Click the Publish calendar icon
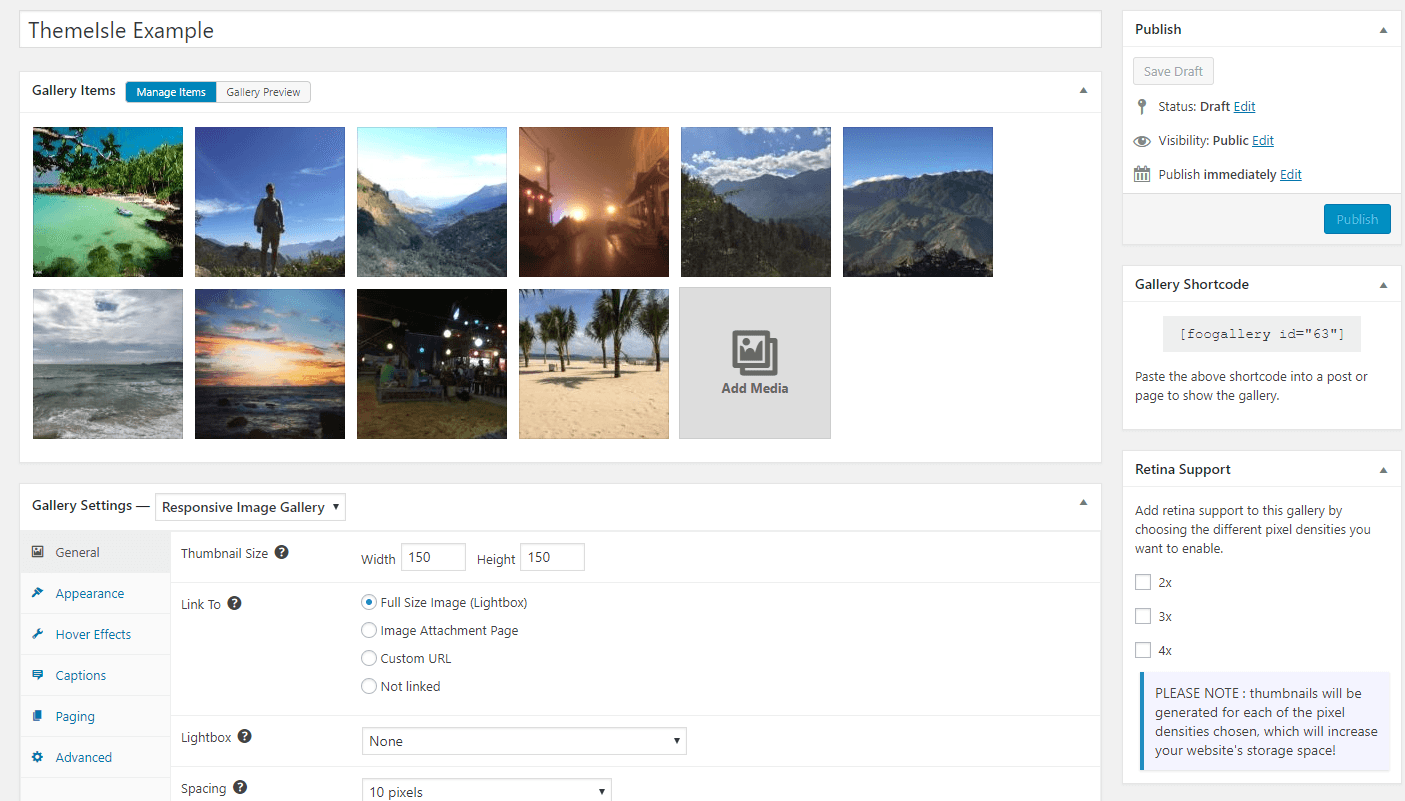1405x801 pixels. click(x=1142, y=174)
